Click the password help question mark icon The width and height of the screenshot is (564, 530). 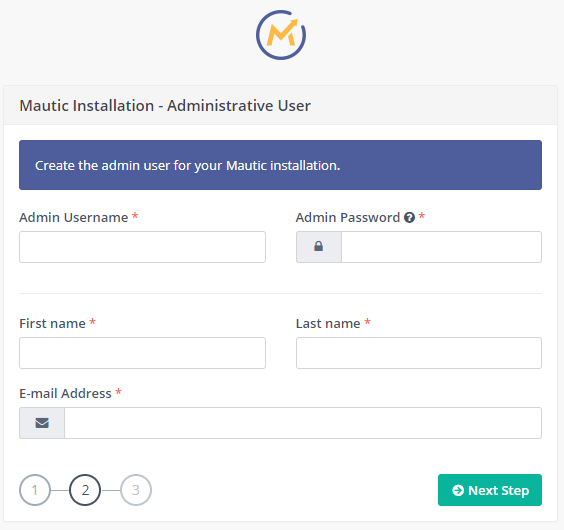pyautogui.click(x=409, y=217)
